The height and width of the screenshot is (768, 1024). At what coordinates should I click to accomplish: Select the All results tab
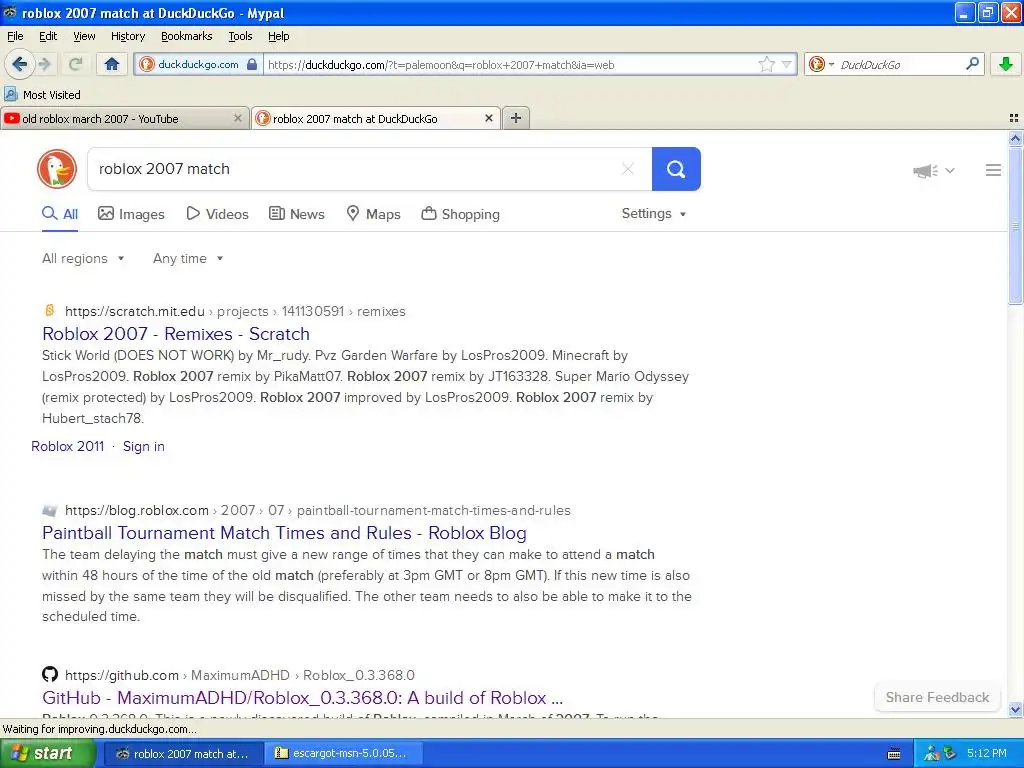[60, 214]
